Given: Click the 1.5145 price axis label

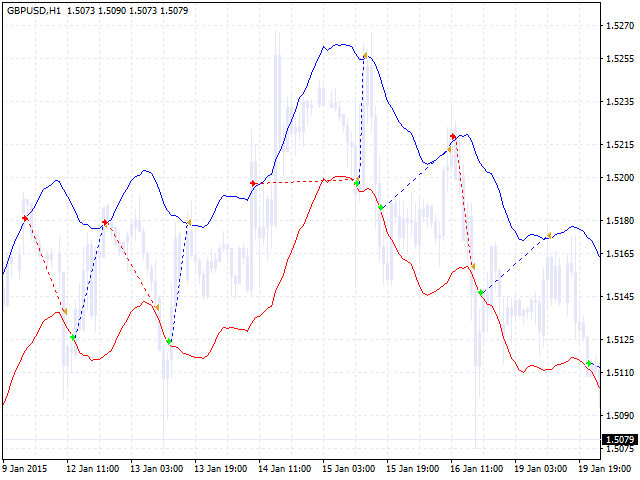Looking at the screenshot, I should 620,296.
